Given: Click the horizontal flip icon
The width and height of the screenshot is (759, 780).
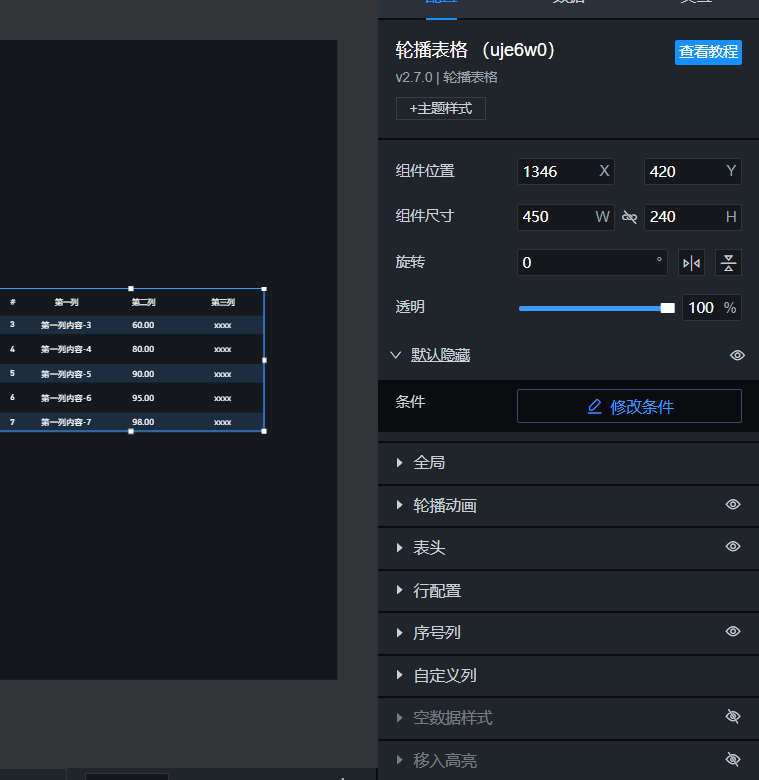Looking at the screenshot, I should 691,263.
